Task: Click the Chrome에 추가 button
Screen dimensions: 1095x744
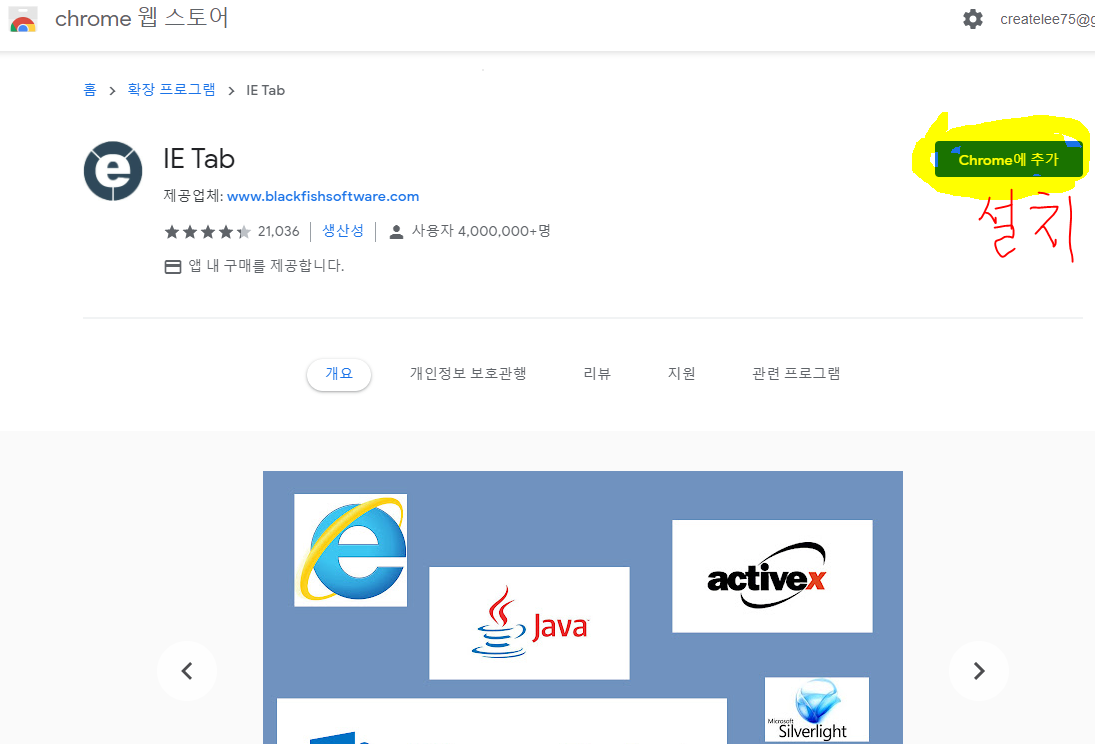Action: [1008, 159]
